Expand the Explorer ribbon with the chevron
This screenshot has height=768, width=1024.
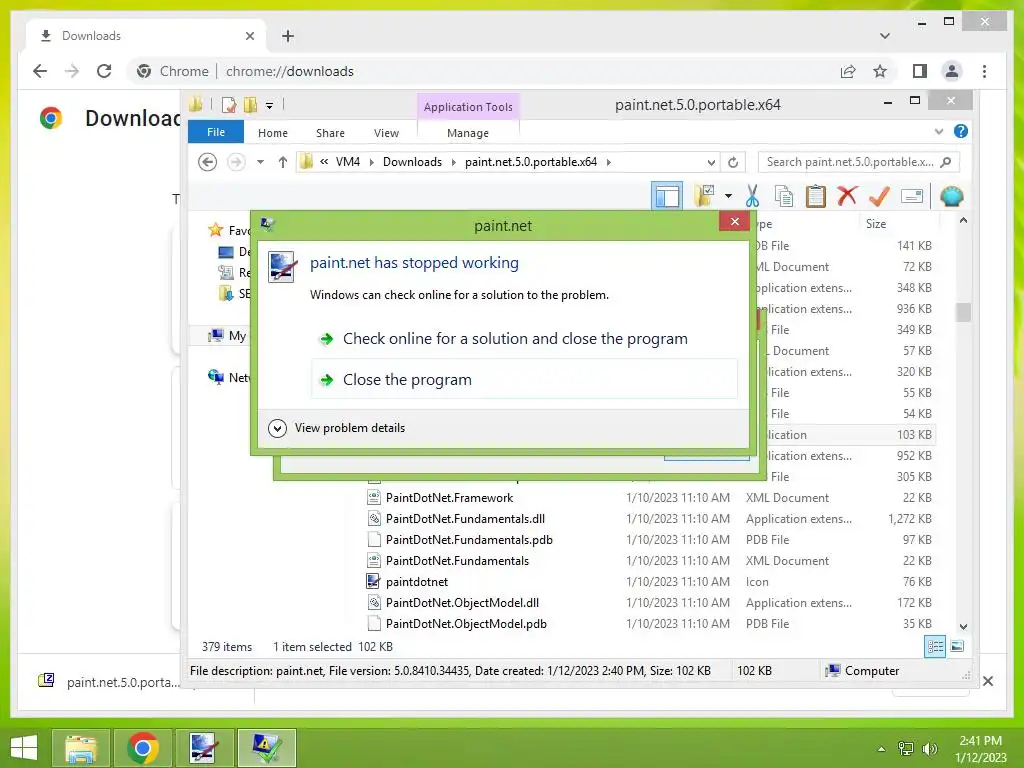click(x=938, y=131)
